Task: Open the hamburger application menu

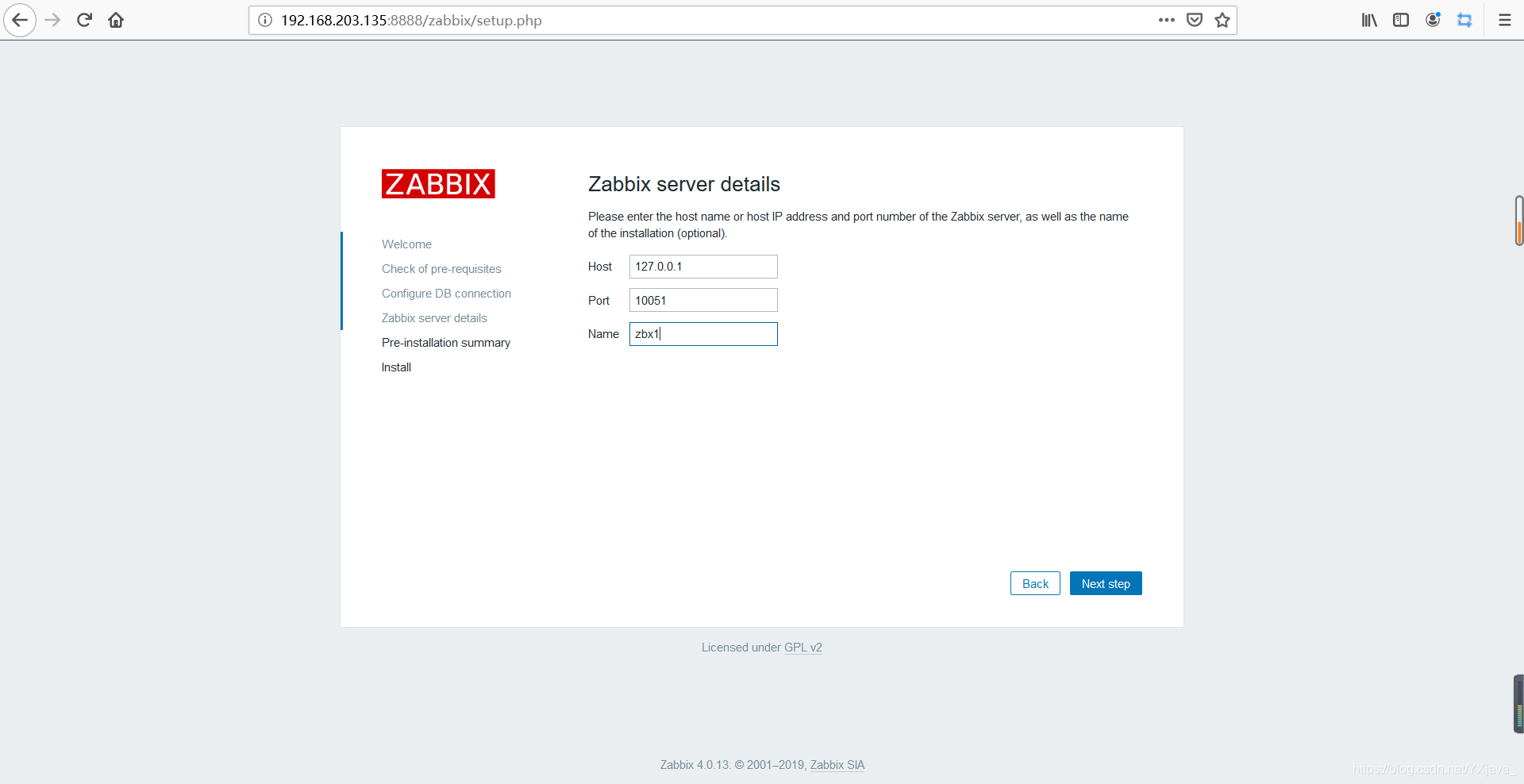Action: coord(1505,20)
